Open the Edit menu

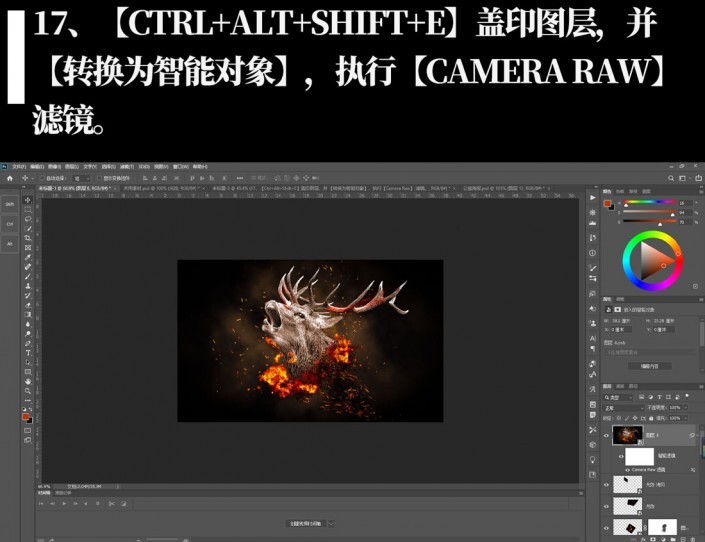click(x=36, y=166)
